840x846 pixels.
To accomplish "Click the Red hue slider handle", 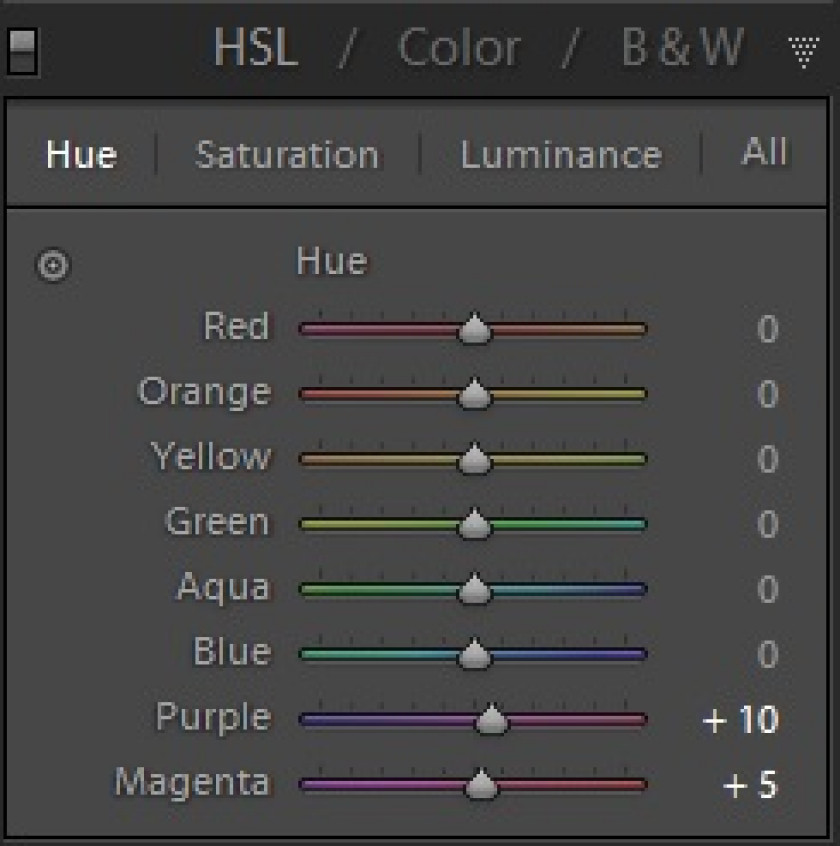I will pyautogui.click(x=474, y=328).
